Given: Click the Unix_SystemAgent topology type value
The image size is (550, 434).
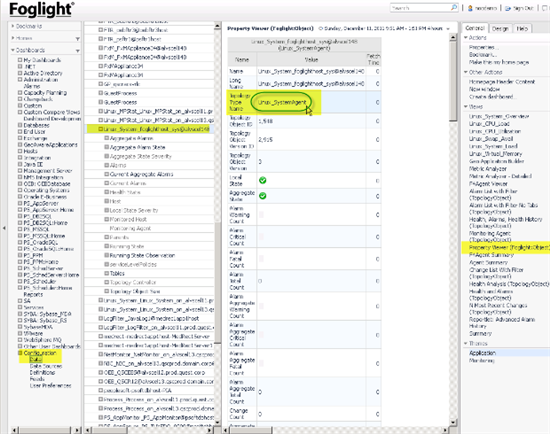Looking at the screenshot, I should tap(282, 102).
